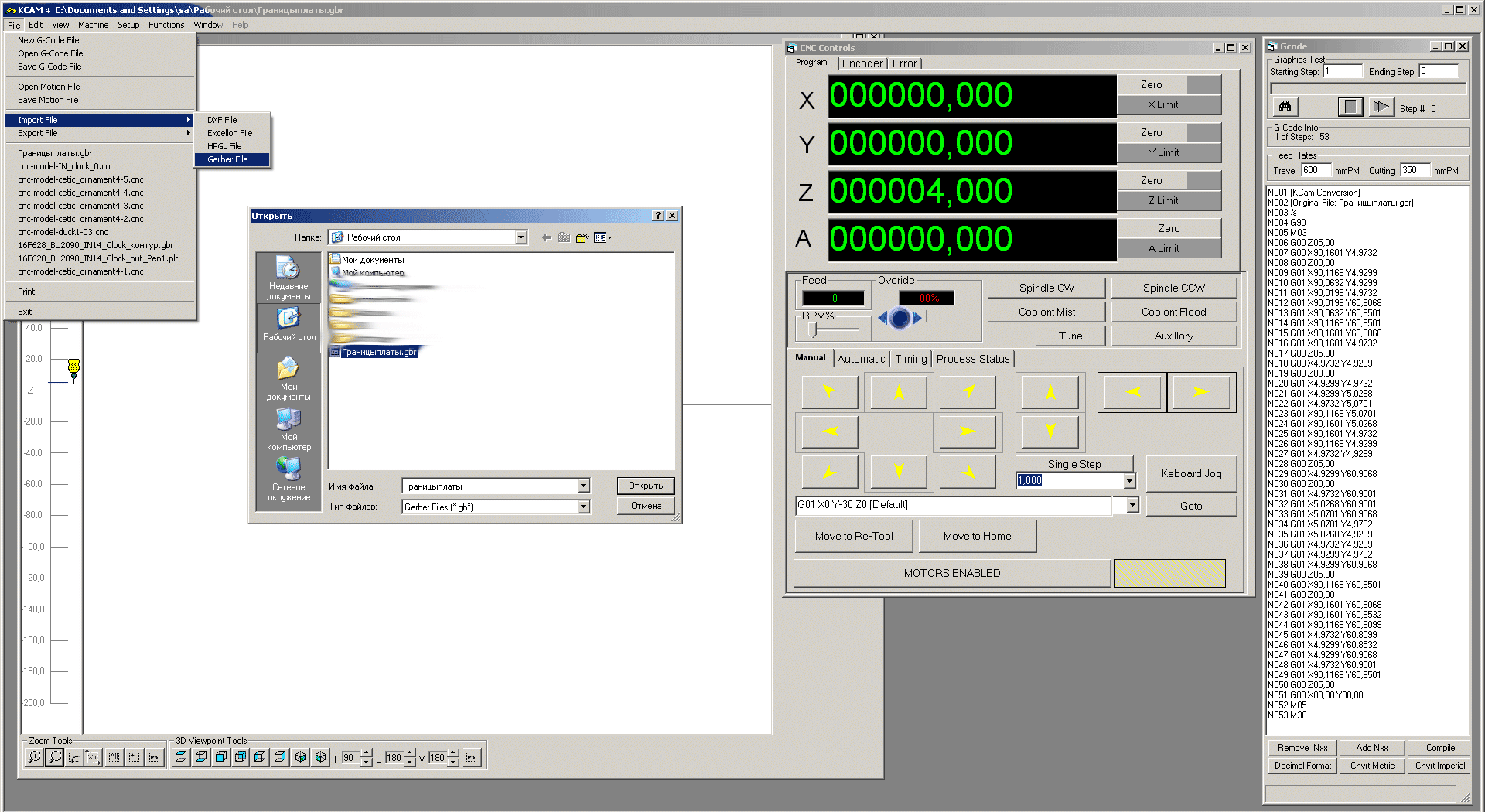
Task: Toggle Coolant Flood
Action: [1173, 312]
